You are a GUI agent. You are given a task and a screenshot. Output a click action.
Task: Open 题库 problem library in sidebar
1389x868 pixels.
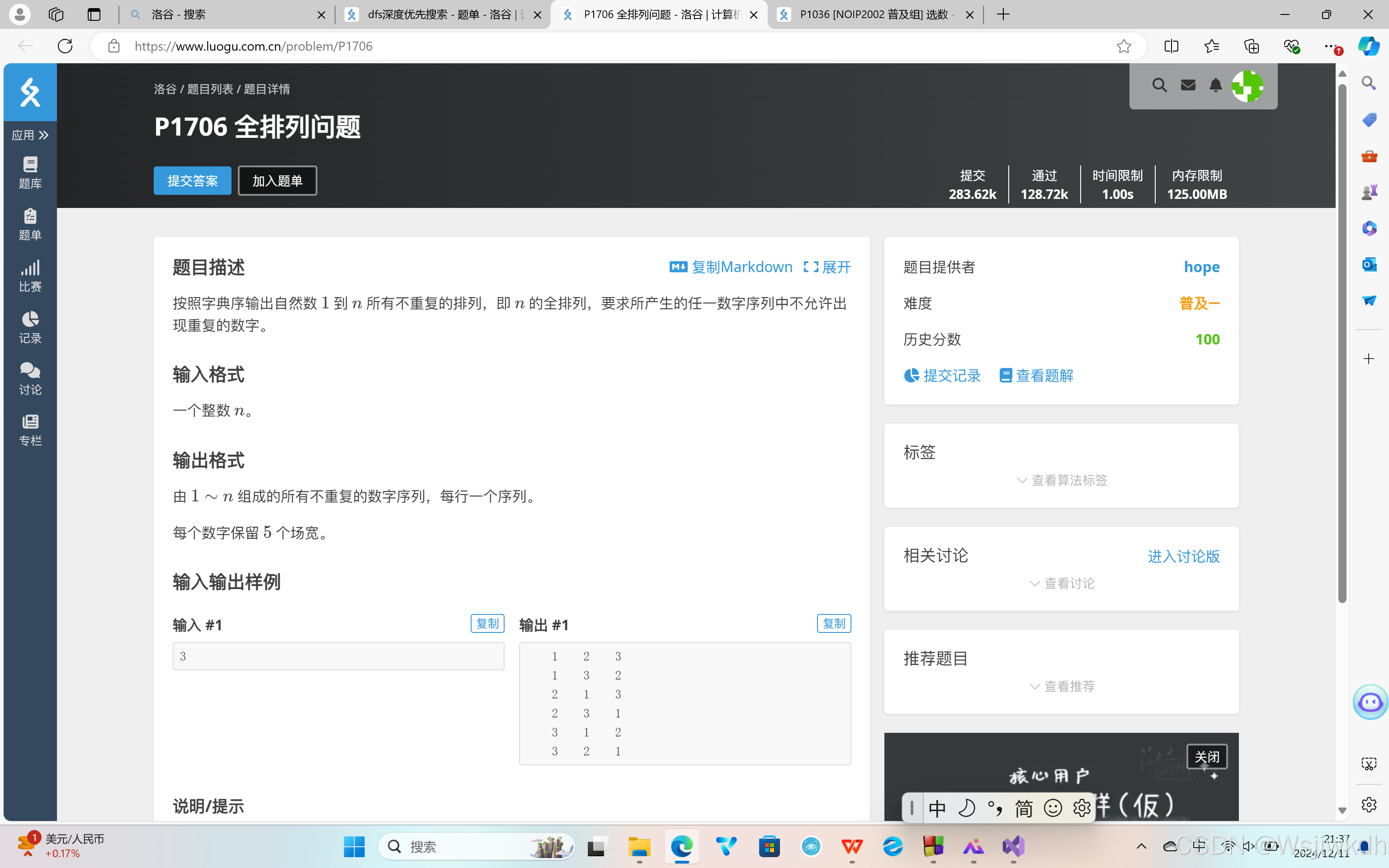tap(30, 172)
